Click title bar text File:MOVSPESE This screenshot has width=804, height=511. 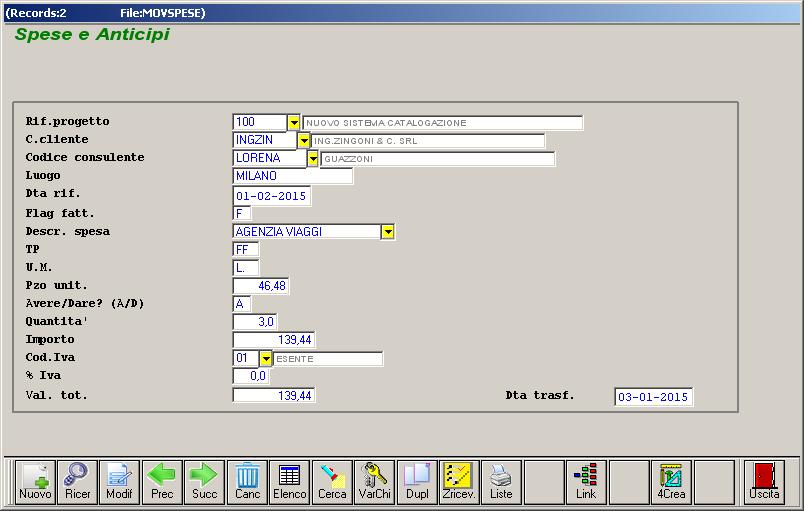(x=163, y=13)
